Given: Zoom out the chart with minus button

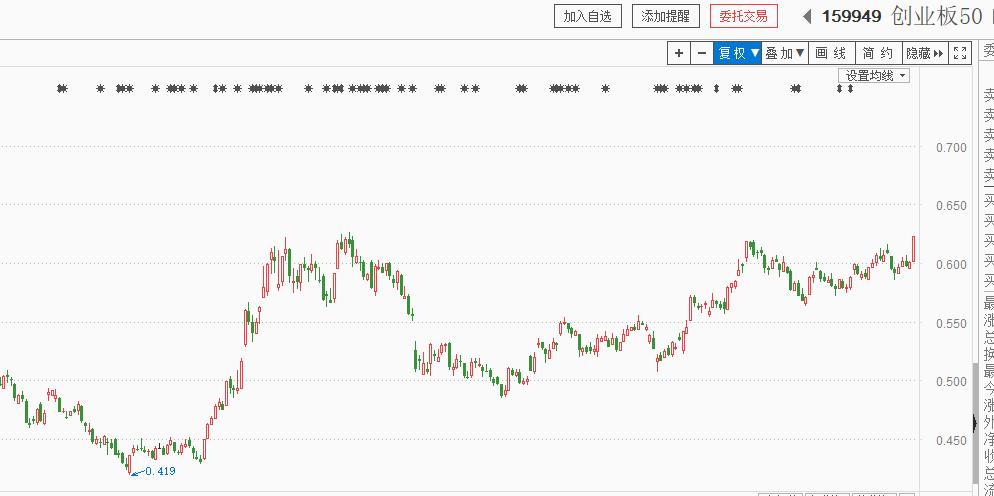Looking at the screenshot, I should coord(701,53).
